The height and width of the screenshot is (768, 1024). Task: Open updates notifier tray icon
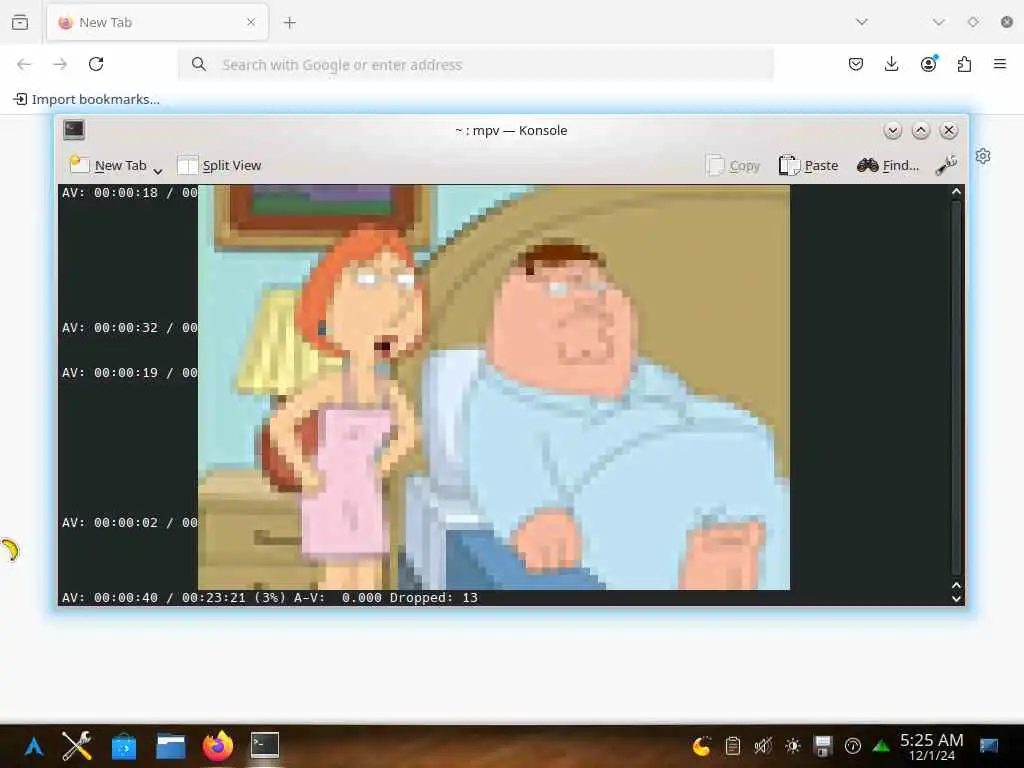click(x=852, y=746)
